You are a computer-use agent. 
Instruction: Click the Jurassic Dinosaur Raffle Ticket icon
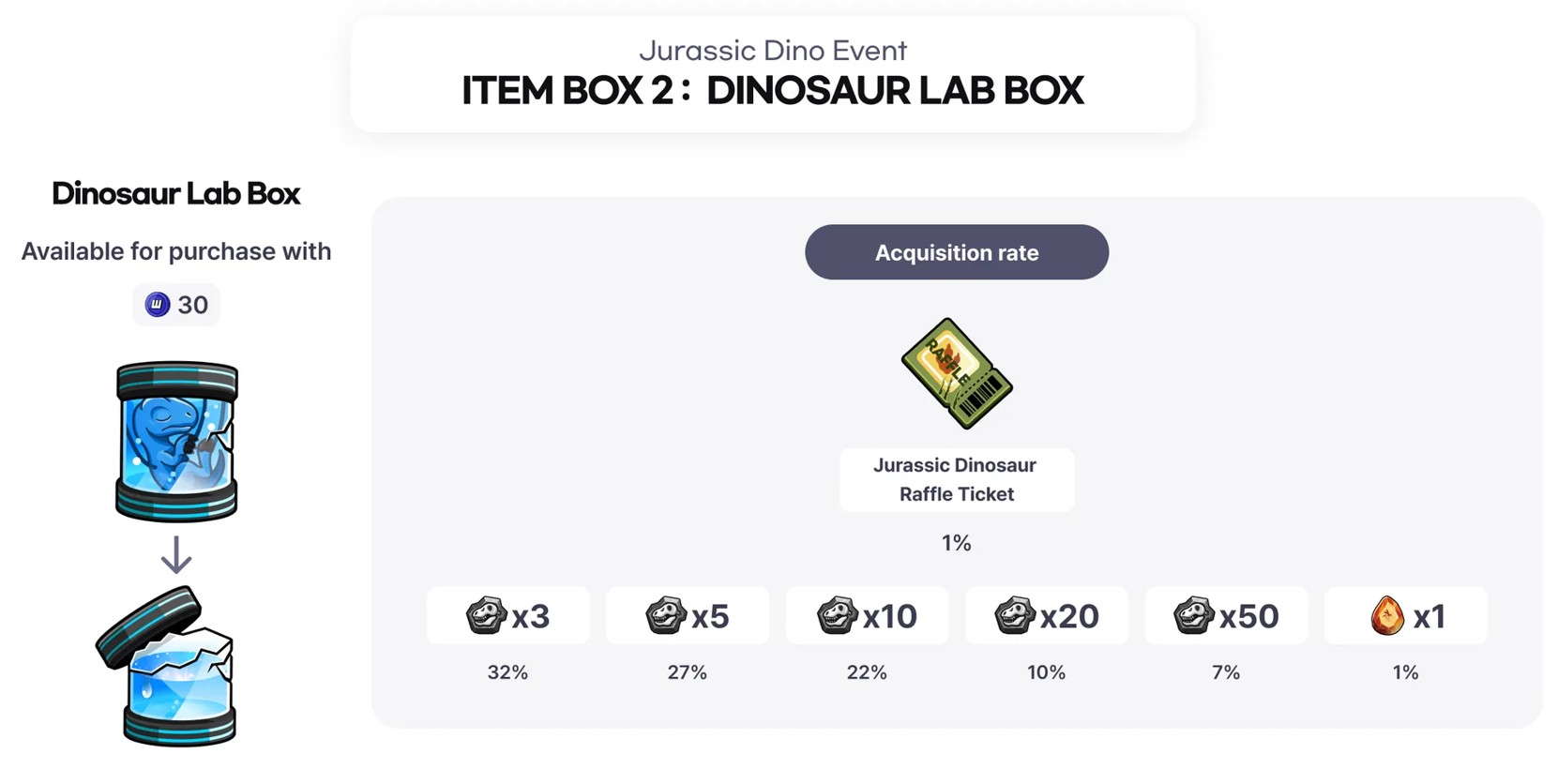956,373
